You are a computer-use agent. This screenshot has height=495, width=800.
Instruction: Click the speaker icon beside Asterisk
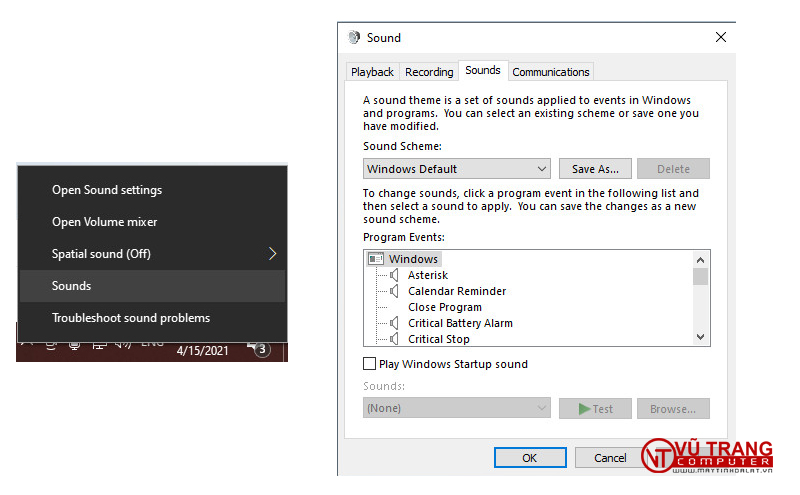[x=394, y=276]
